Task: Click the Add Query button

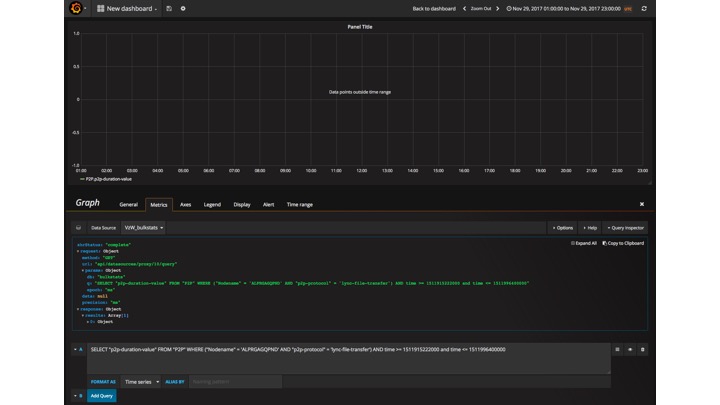Action: click(x=101, y=396)
